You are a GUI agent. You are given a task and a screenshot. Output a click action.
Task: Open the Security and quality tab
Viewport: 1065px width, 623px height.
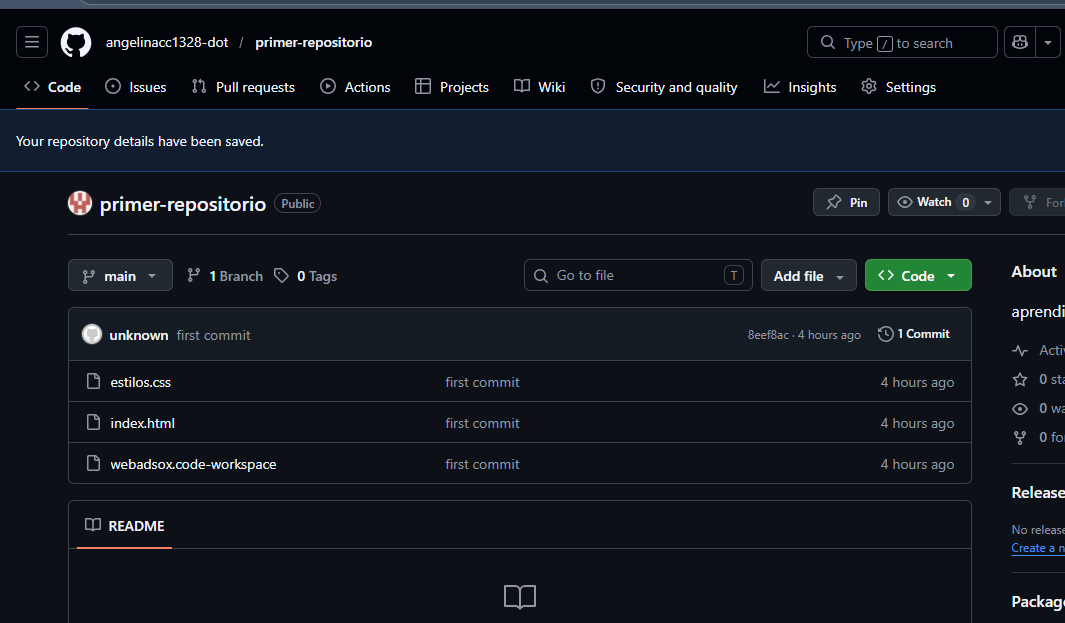pos(664,87)
